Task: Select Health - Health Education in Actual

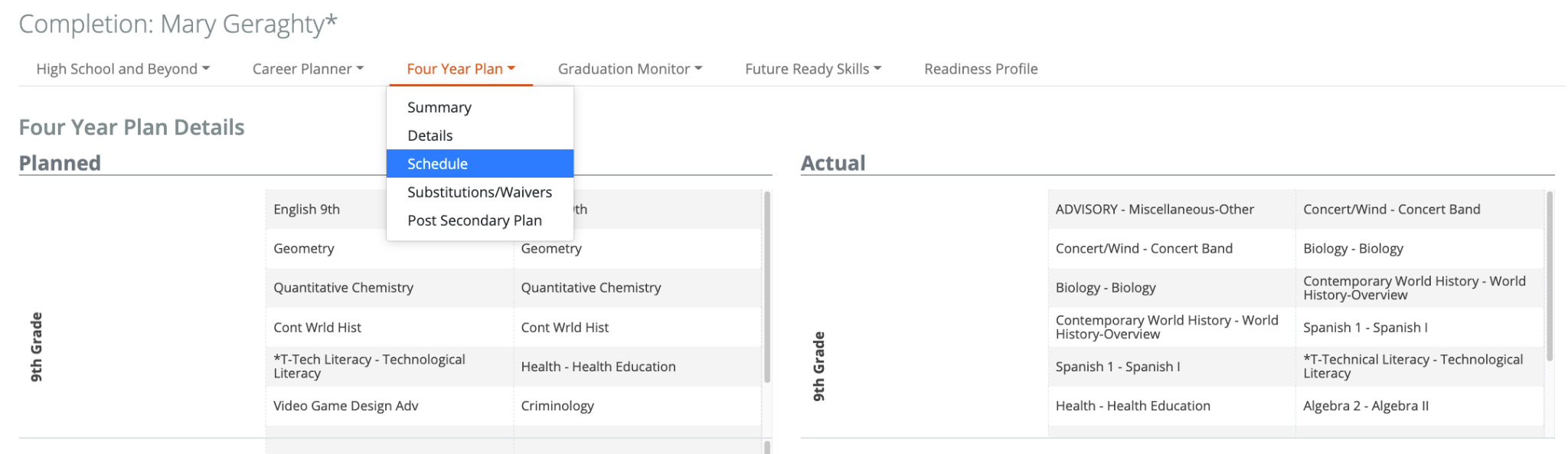Action: click(x=1132, y=406)
